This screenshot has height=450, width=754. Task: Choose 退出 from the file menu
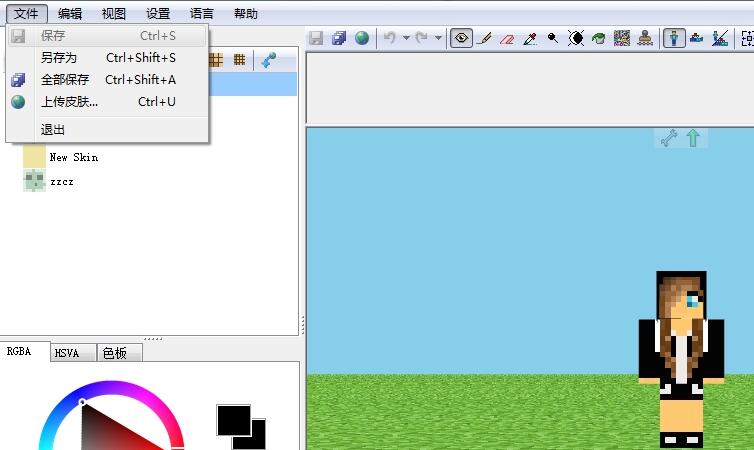108,129
